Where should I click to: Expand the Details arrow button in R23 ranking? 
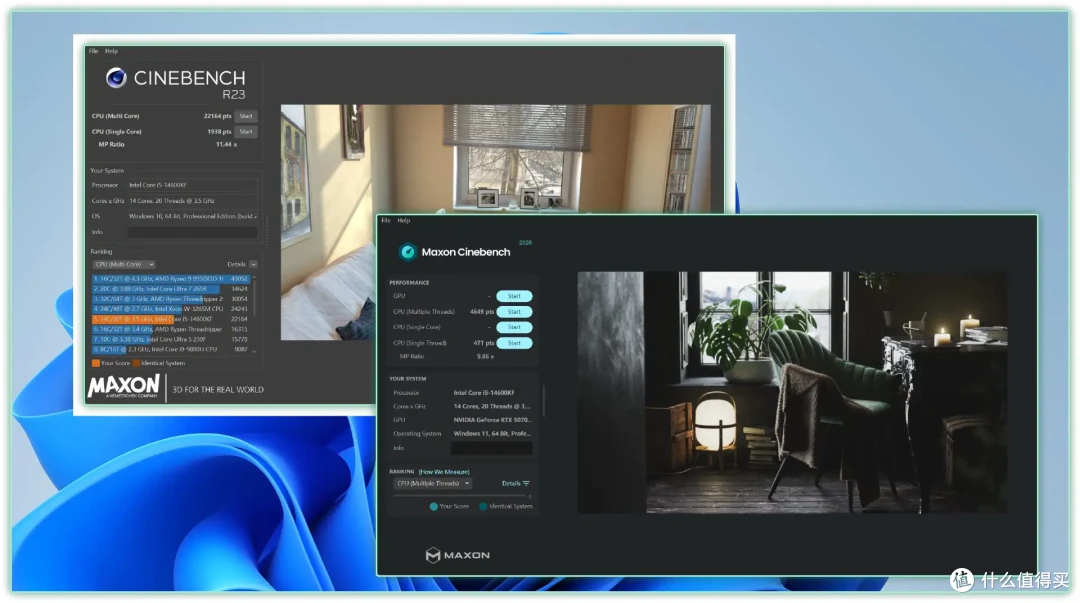(x=253, y=265)
